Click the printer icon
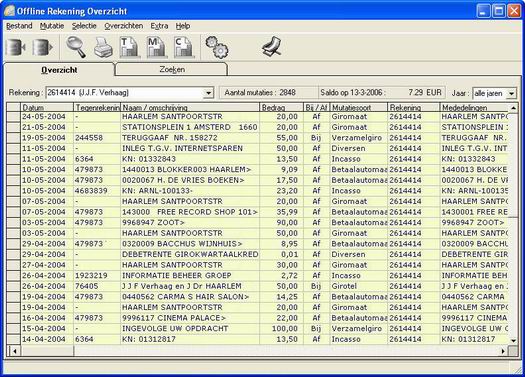Image resolution: width=525 pixels, height=377 pixels. coord(103,48)
